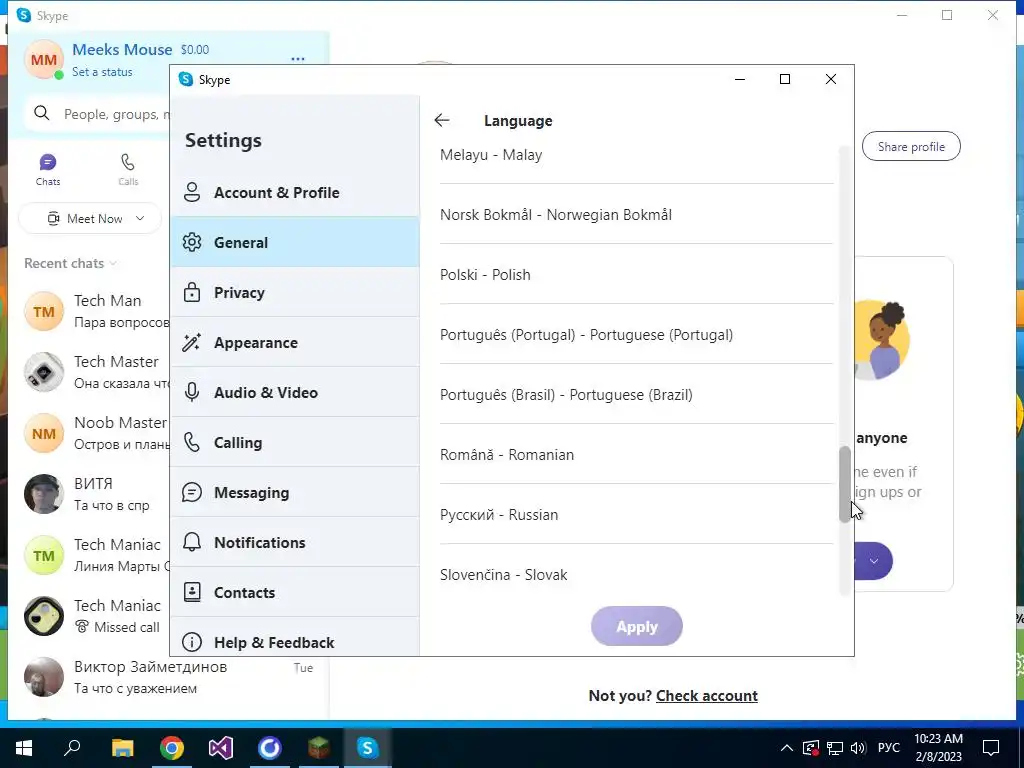The width and height of the screenshot is (1024, 768).
Task: Click the gear icon beside General
Action: [x=192, y=242]
